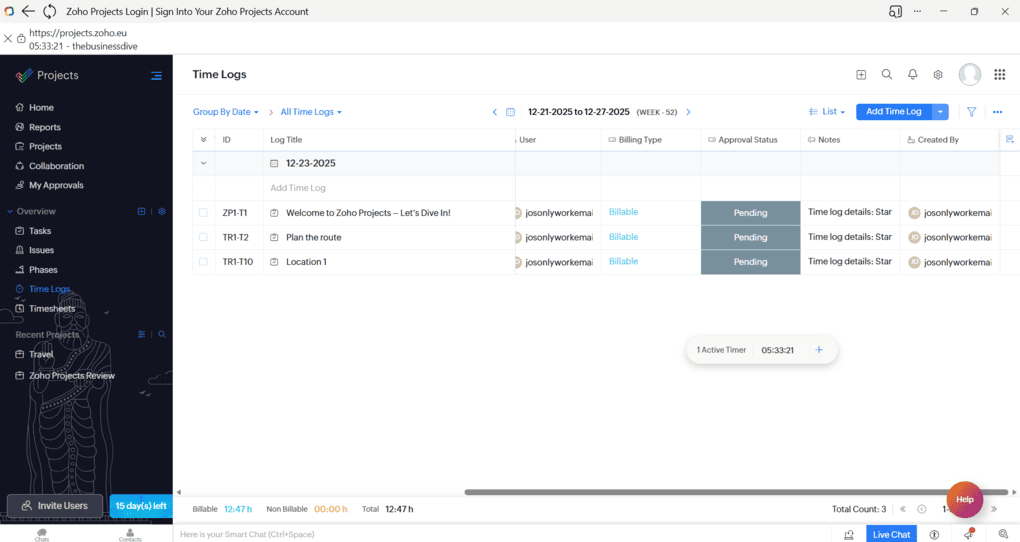Screen dimensions: 1020x542
Task: Select the checkbox for TR1-T2 row
Action: [x=204, y=237]
